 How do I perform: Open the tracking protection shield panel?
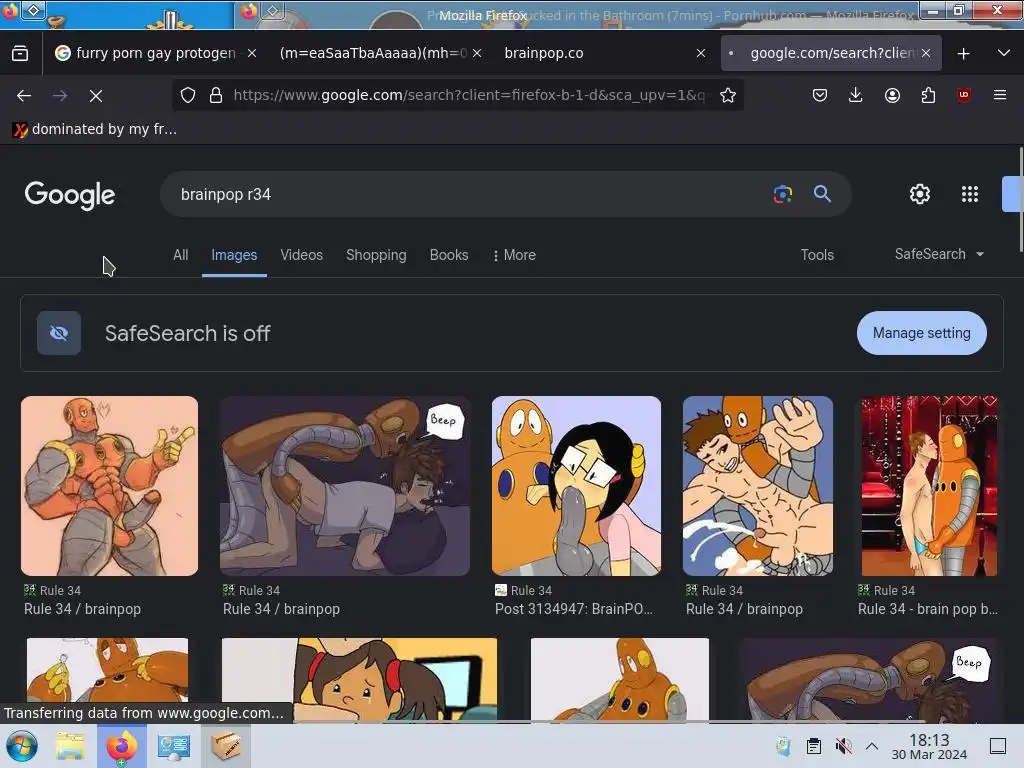coord(188,95)
